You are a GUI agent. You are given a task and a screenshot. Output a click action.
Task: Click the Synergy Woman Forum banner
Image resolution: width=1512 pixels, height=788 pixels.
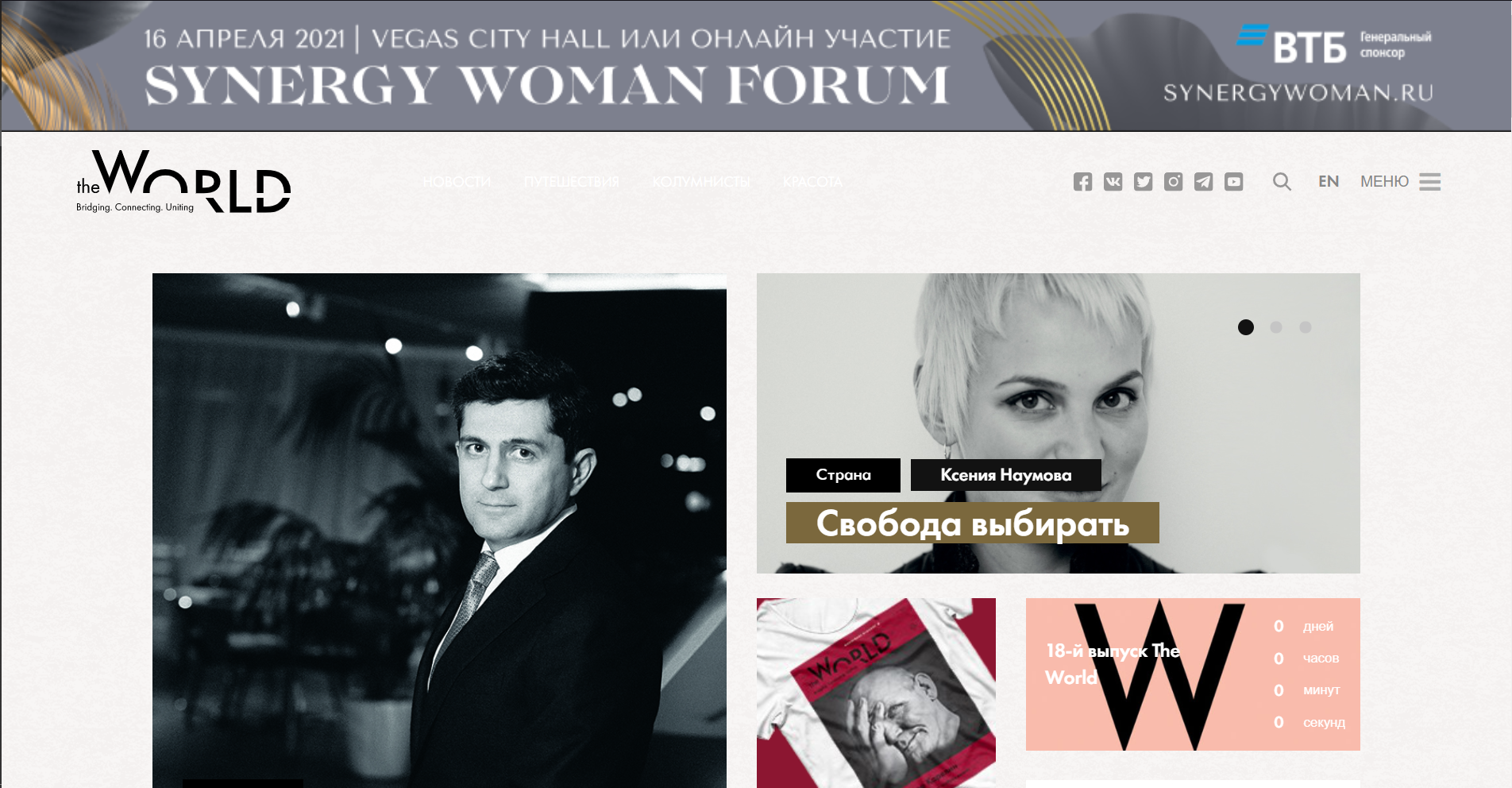(755, 66)
